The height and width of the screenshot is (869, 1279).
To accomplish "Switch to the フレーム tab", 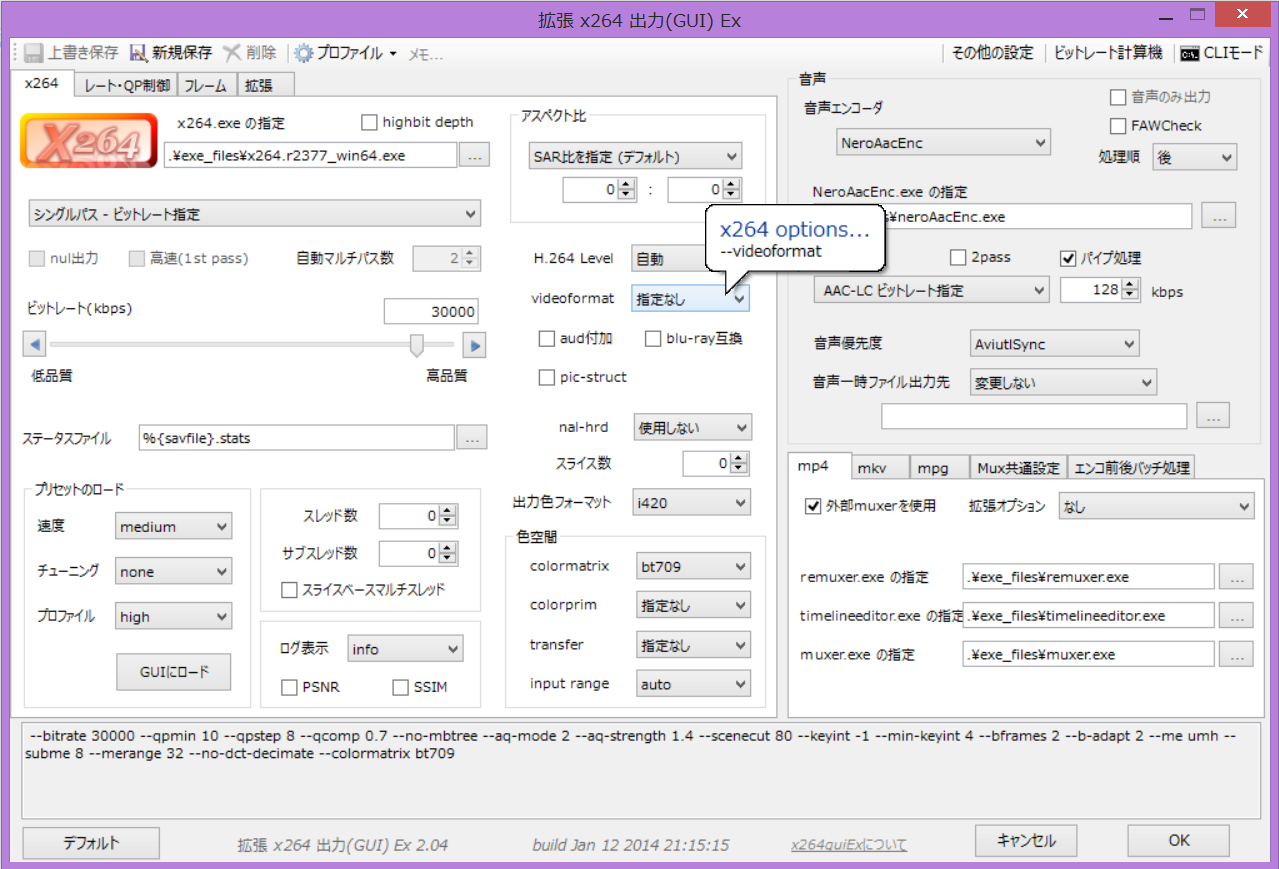I will click(x=207, y=85).
